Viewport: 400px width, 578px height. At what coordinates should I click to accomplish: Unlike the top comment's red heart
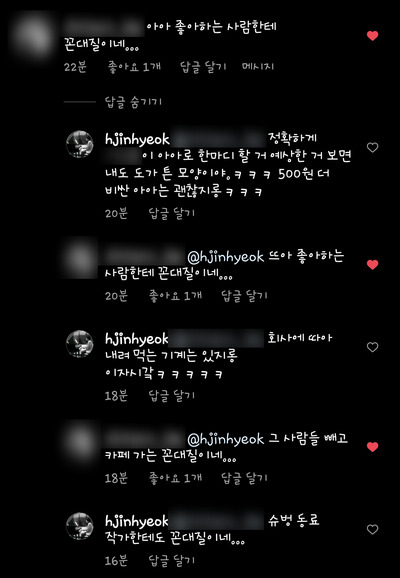tap(372, 36)
